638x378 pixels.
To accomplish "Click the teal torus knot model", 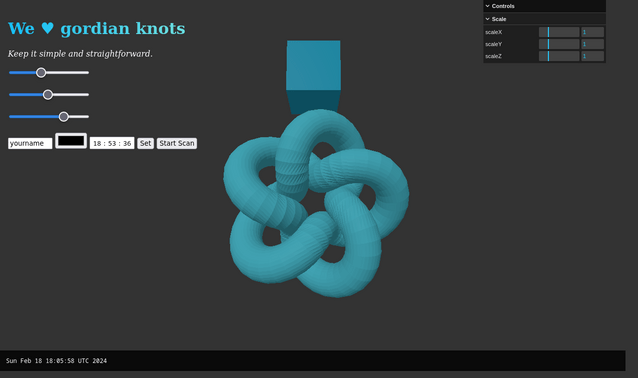I will (x=316, y=203).
